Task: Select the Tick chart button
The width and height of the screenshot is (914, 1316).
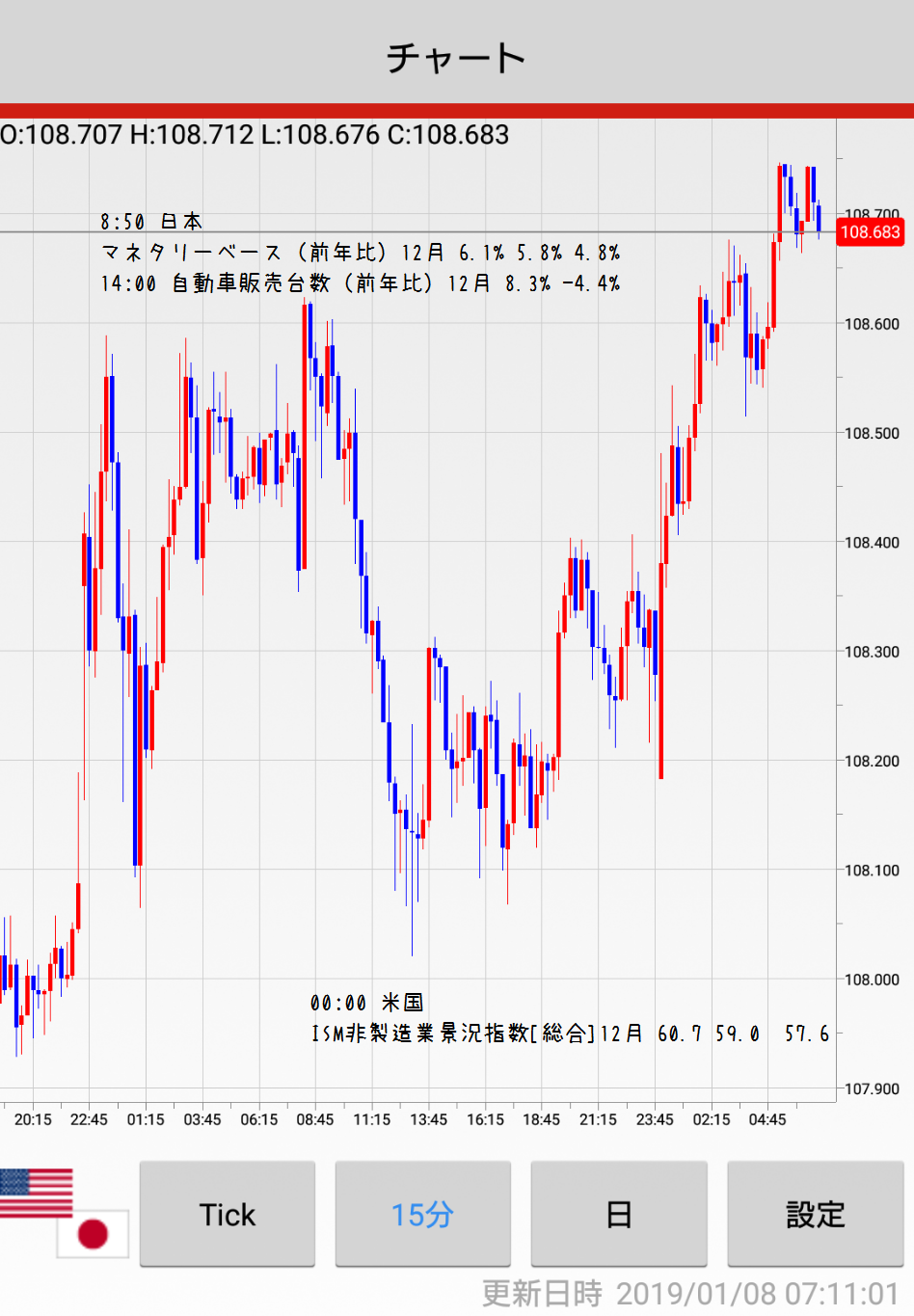Action: [x=228, y=1214]
